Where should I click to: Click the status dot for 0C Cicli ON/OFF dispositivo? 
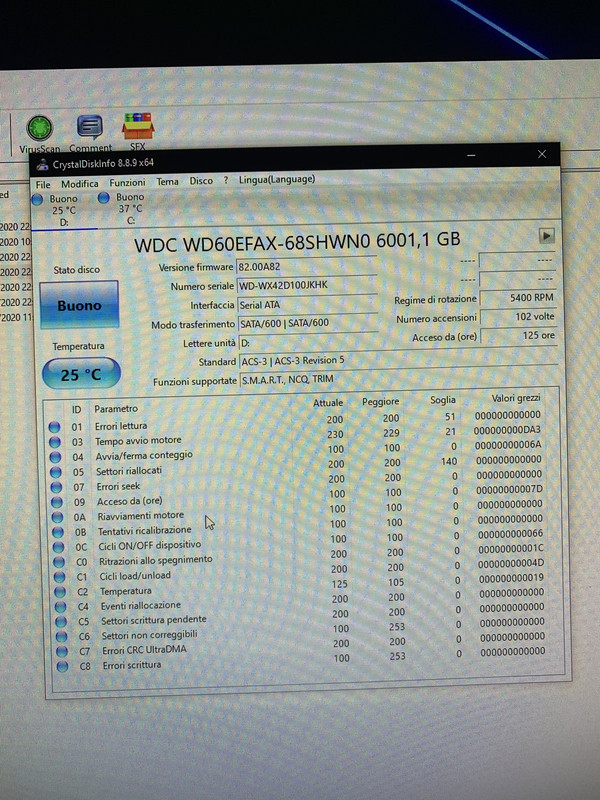point(59,547)
